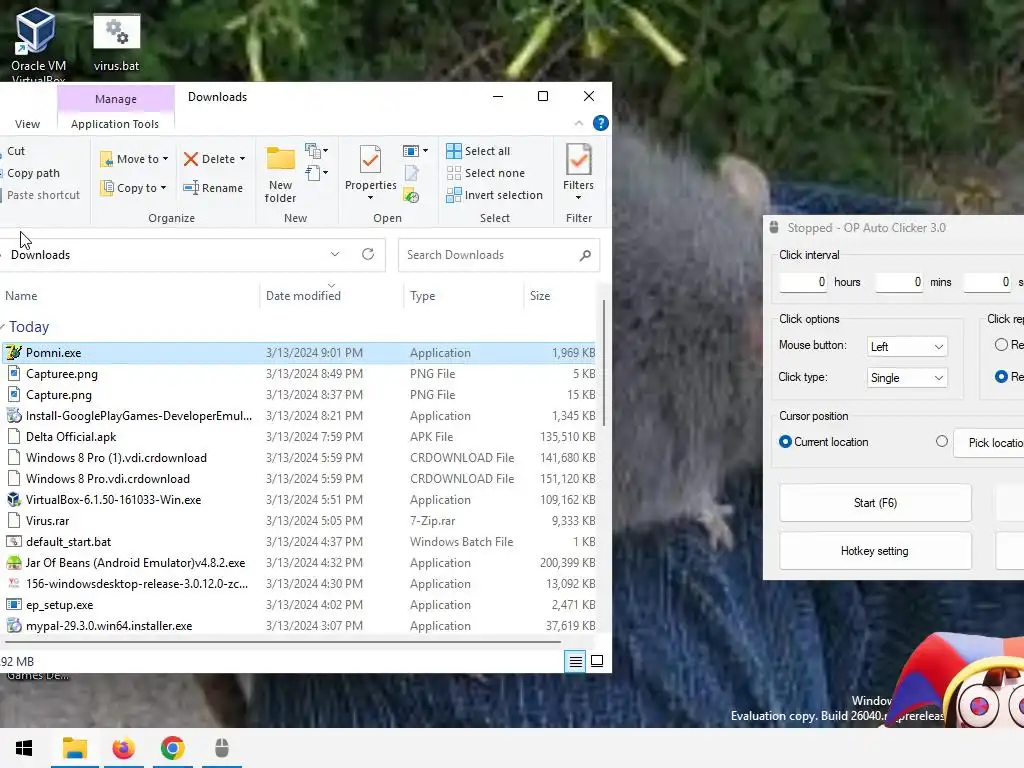The width and height of the screenshot is (1024, 768).
Task: Open the Filters button in ribbon
Action: [x=579, y=172]
